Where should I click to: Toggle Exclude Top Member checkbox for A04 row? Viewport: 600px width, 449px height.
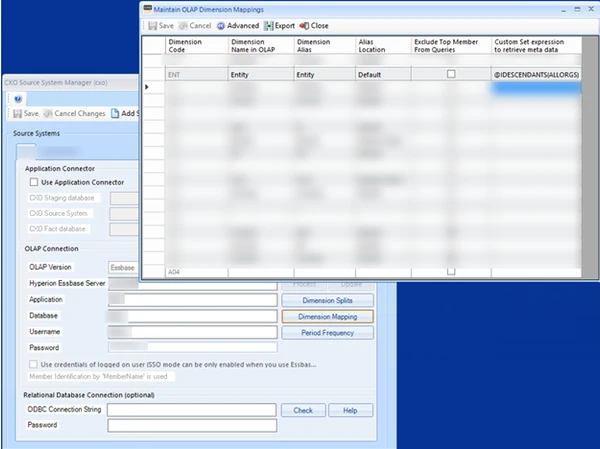(x=451, y=271)
